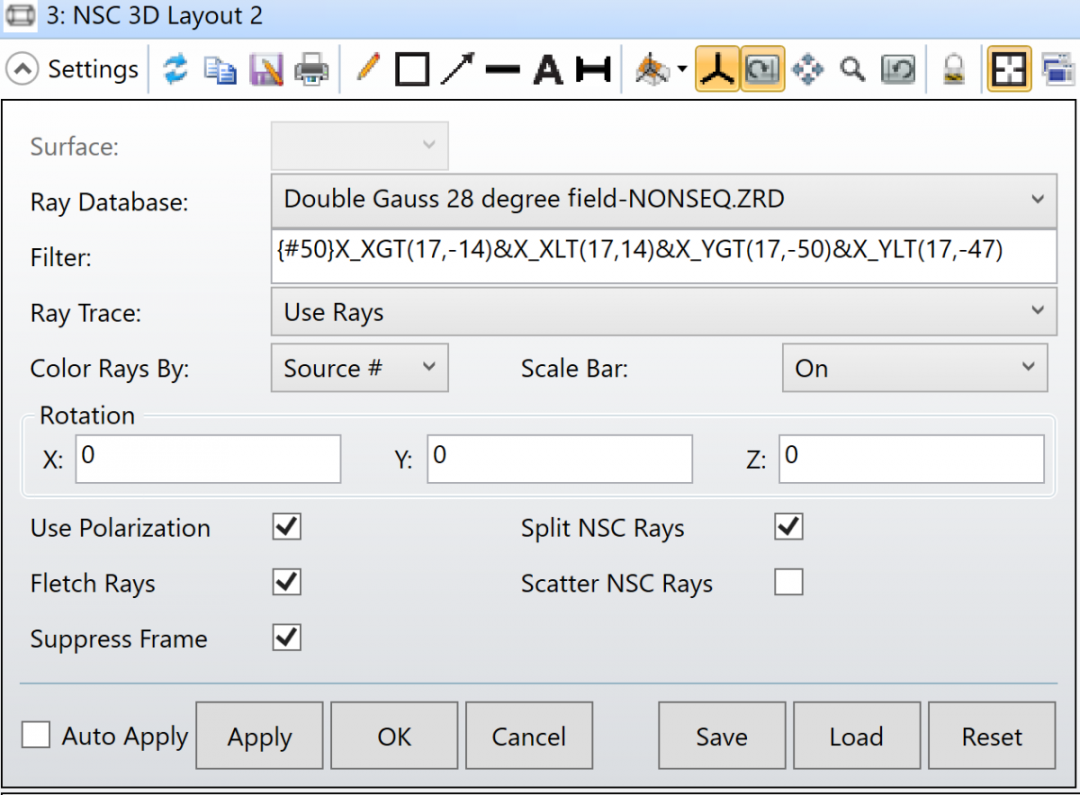Toggle the rotate view icon
The height and width of the screenshot is (795, 1080).
(x=762, y=69)
